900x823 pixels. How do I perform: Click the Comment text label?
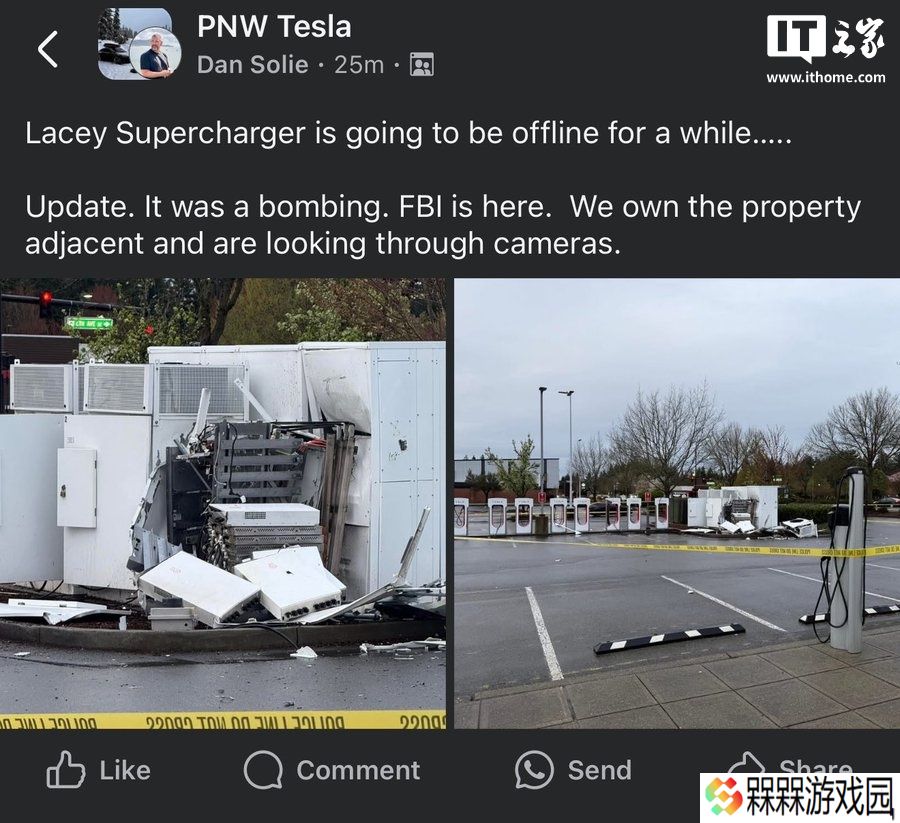pyautogui.click(x=358, y=770)
